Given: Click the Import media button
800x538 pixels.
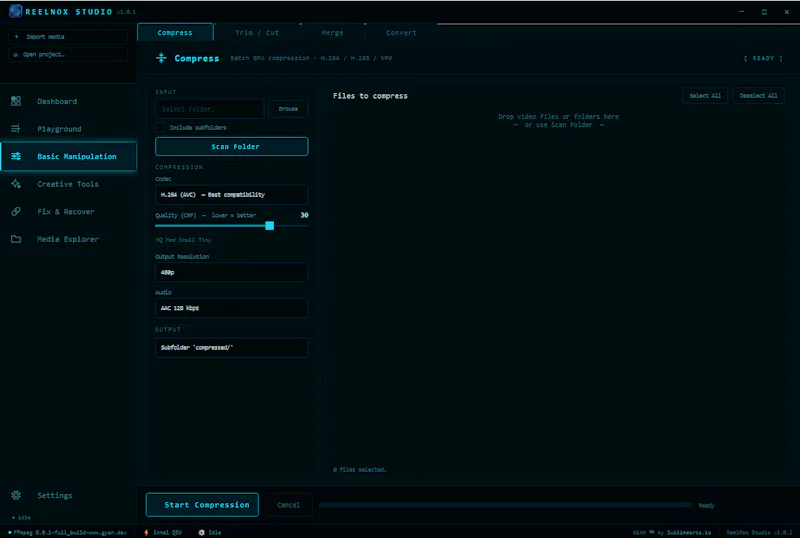Looking at the screenshot, I should click(68, 37).
